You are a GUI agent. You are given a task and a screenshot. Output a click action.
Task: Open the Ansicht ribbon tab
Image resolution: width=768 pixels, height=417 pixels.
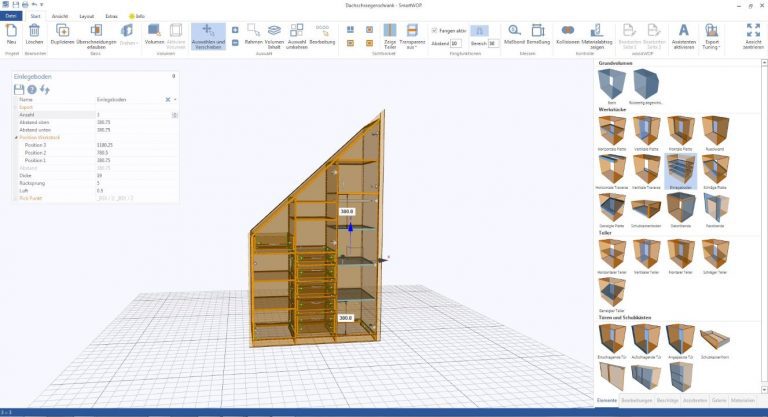tap(60, 17)
